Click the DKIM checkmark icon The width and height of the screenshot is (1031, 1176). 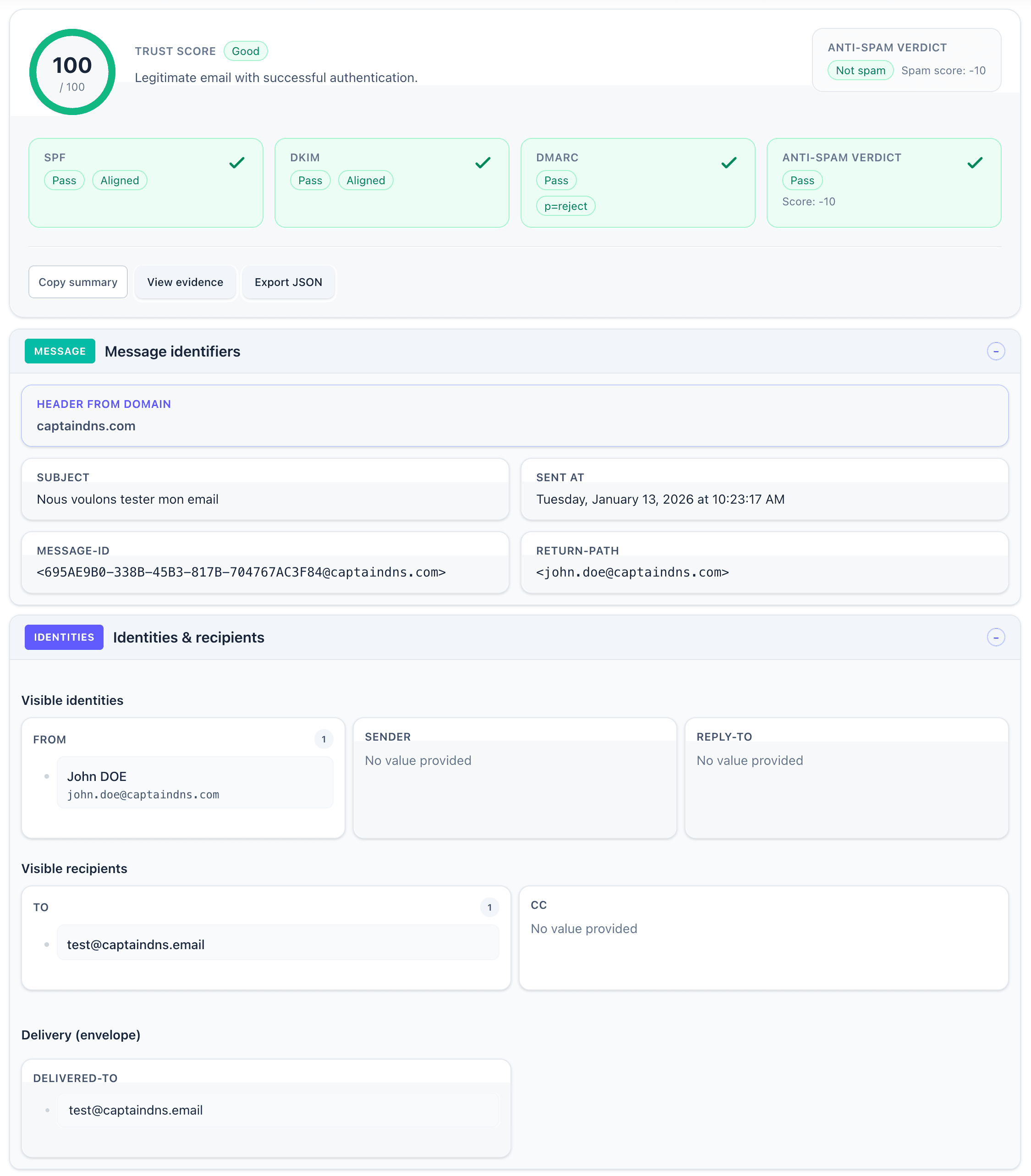click(x=483, y=163)
